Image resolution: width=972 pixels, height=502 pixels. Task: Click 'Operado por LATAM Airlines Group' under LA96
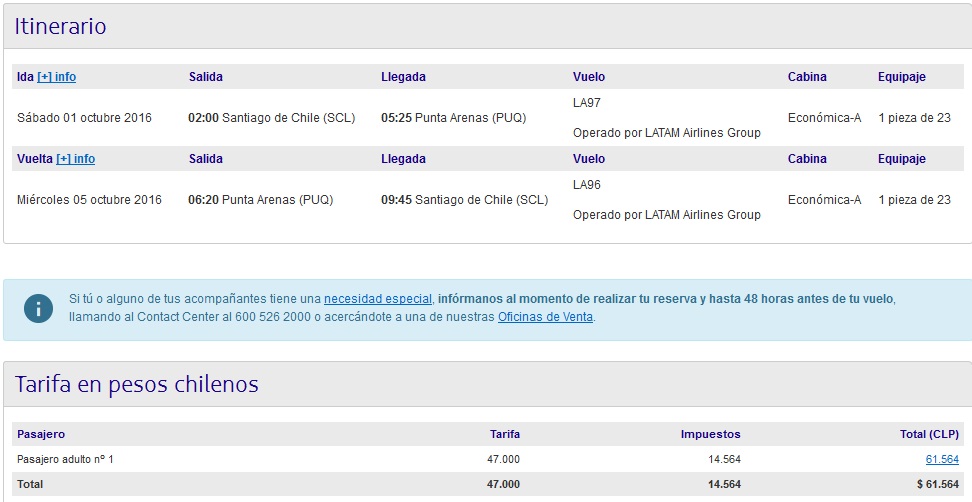pyautogui.click(x=666, y=214)
